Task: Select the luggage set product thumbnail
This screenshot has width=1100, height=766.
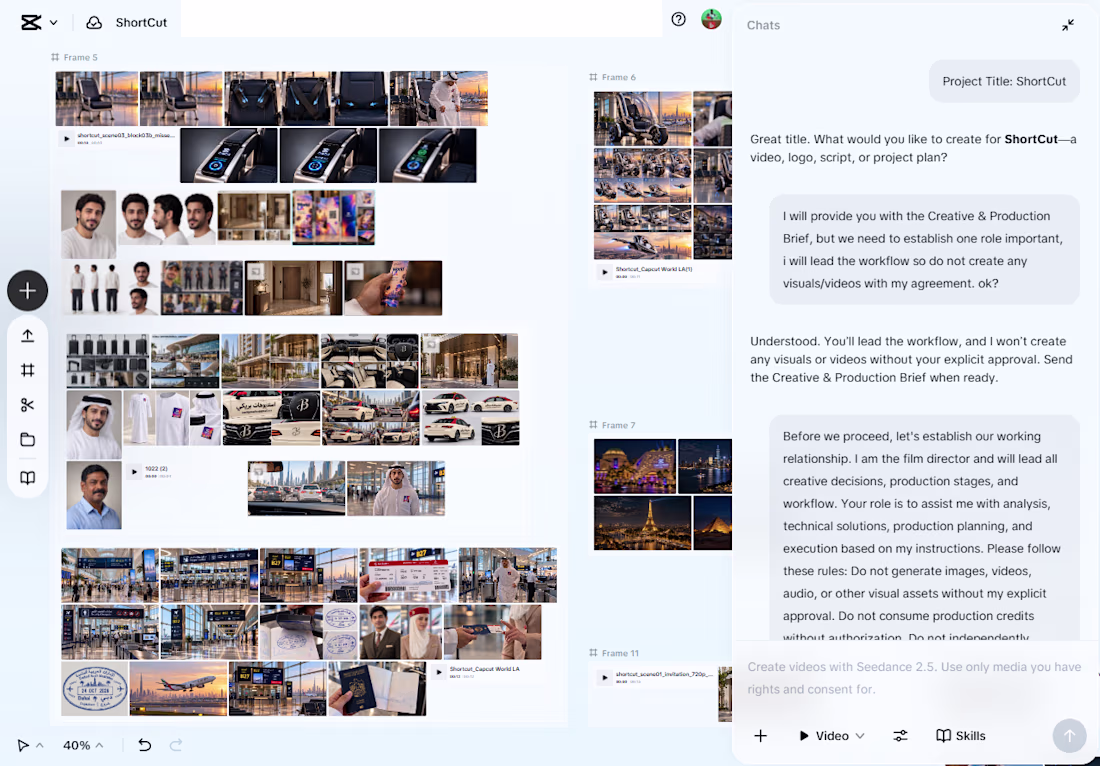Action: point(108,361)
